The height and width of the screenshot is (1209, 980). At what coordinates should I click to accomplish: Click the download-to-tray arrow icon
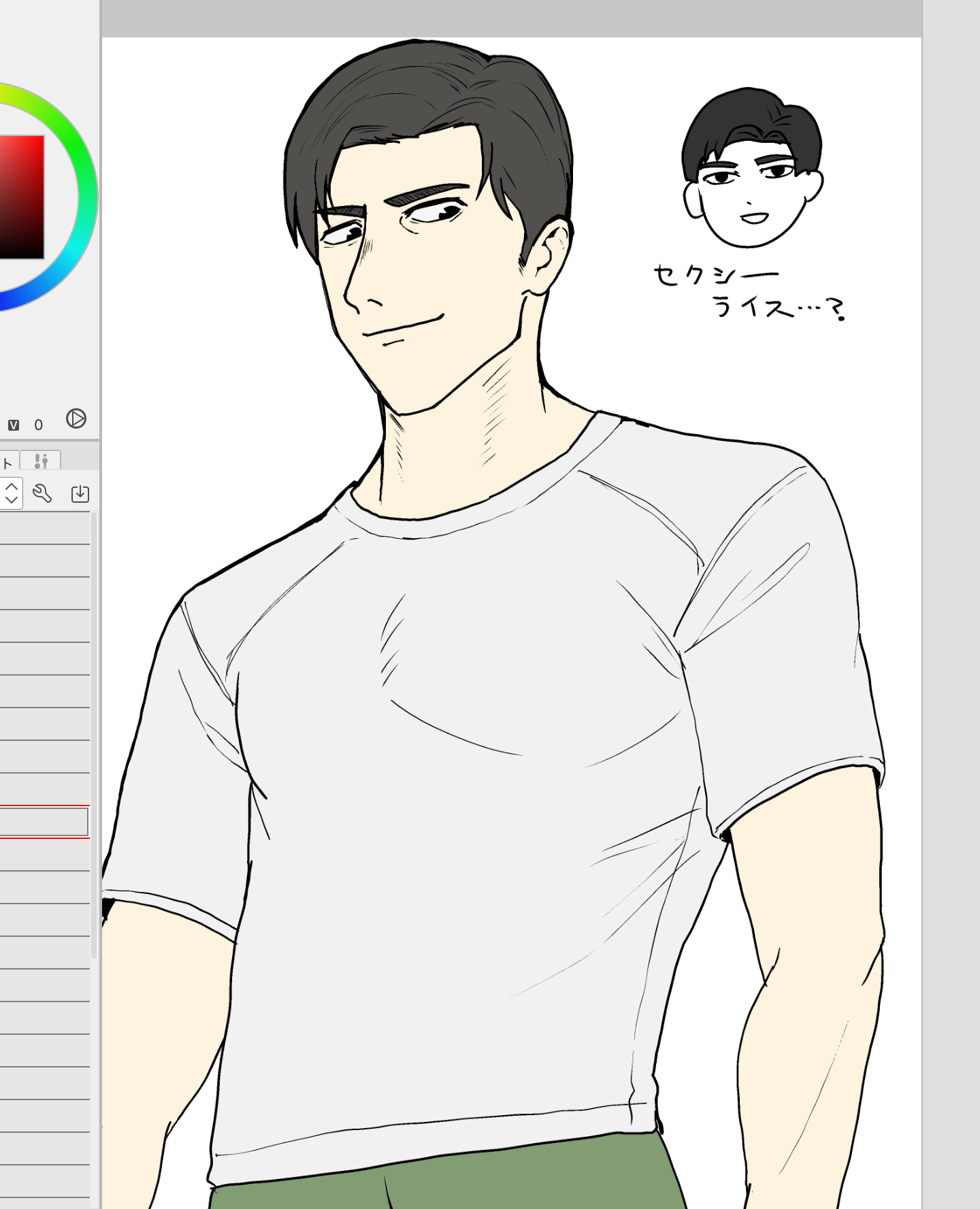(80, 493)
